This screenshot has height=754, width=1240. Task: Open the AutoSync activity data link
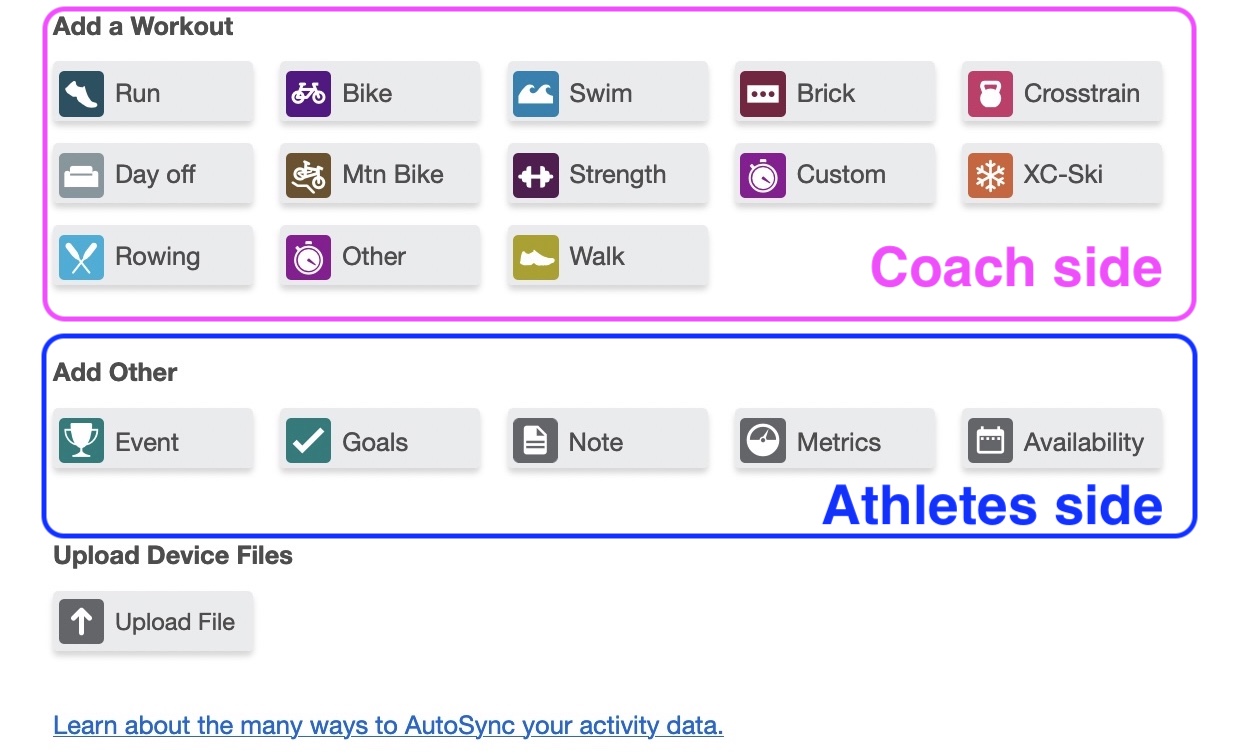(x=388, y=725)
